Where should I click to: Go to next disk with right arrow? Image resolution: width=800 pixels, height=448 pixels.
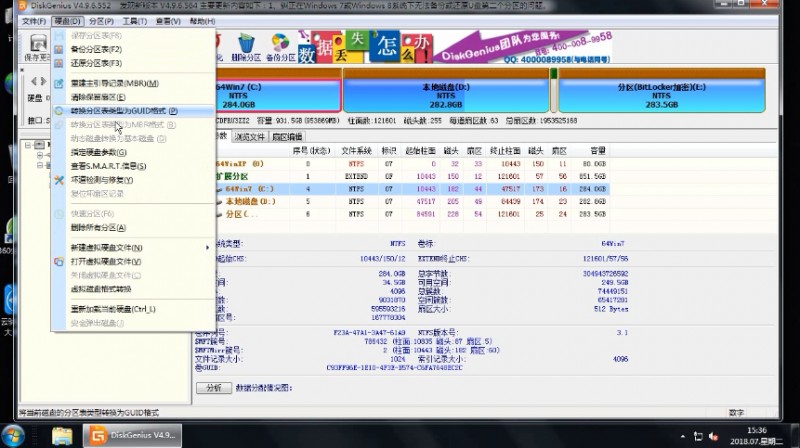[x=43, y=81]
